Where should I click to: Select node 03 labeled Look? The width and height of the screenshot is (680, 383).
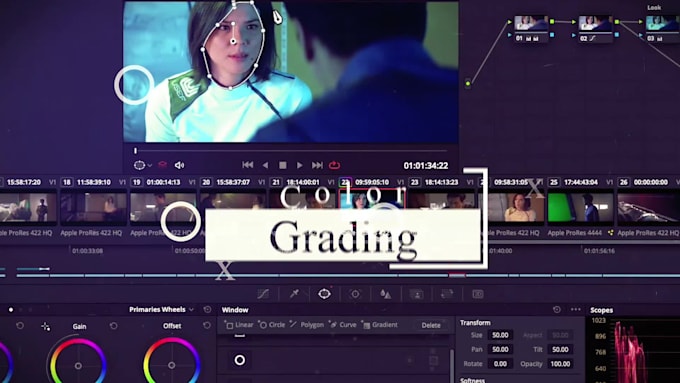662,28
